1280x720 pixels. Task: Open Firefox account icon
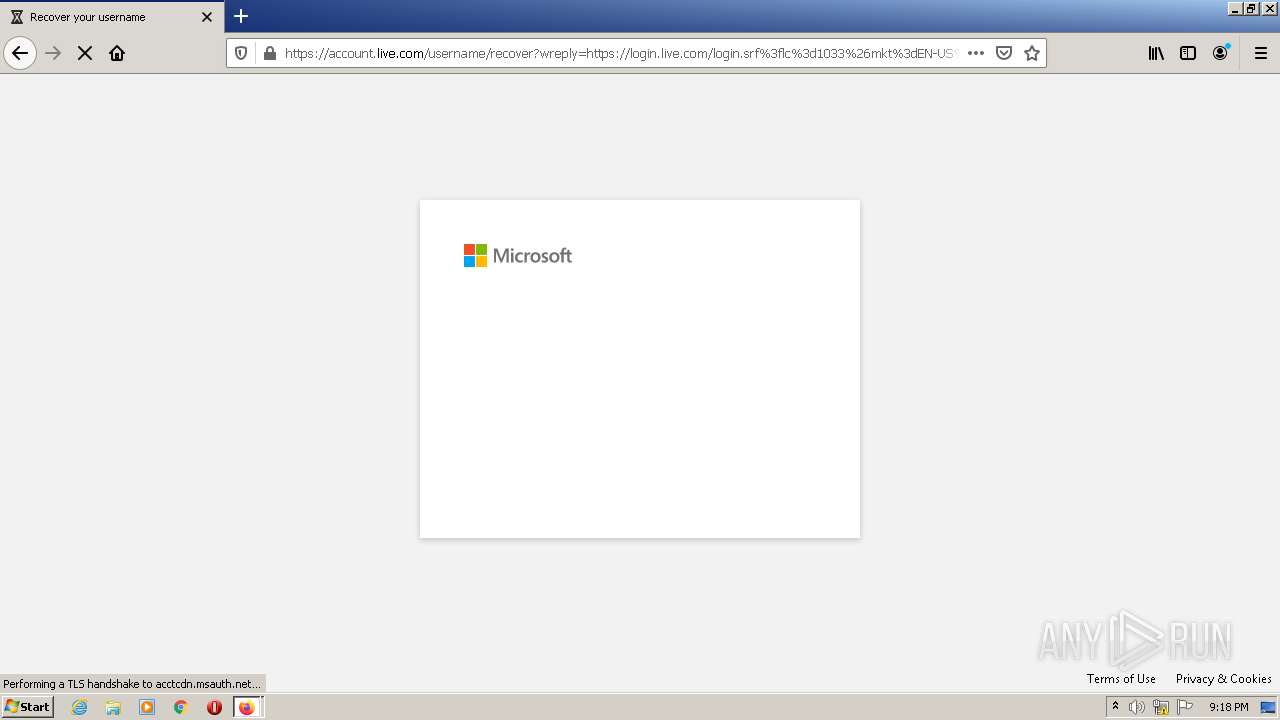tap(1220, 53)
